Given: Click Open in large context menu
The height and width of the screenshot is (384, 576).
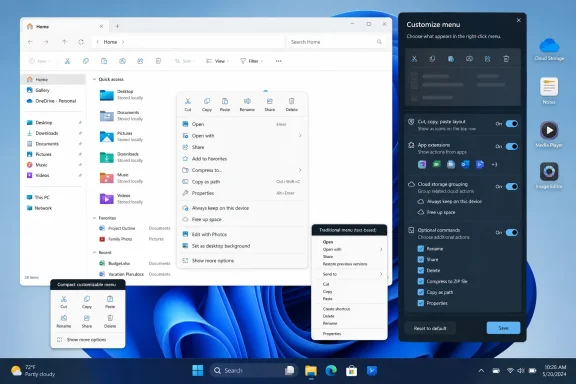Looking at the screenshot, I should [x=242, y=124].
